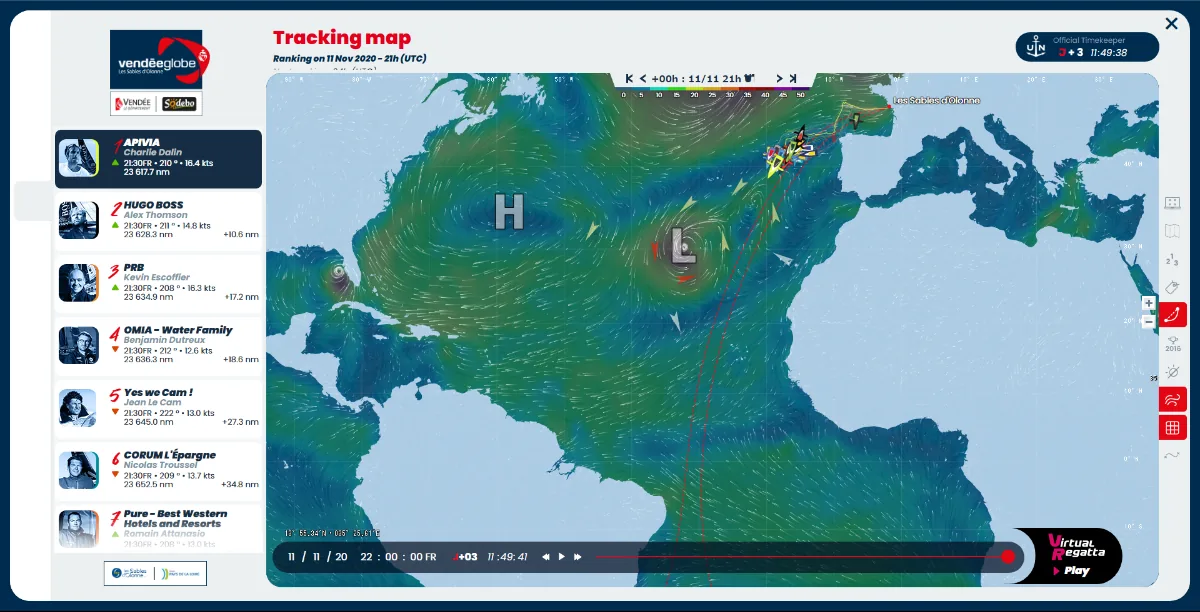Click the J+03 11:49:41 race elapsed counter
The width and height of the screenshot is (1200, 612).
tap(492, 557)
